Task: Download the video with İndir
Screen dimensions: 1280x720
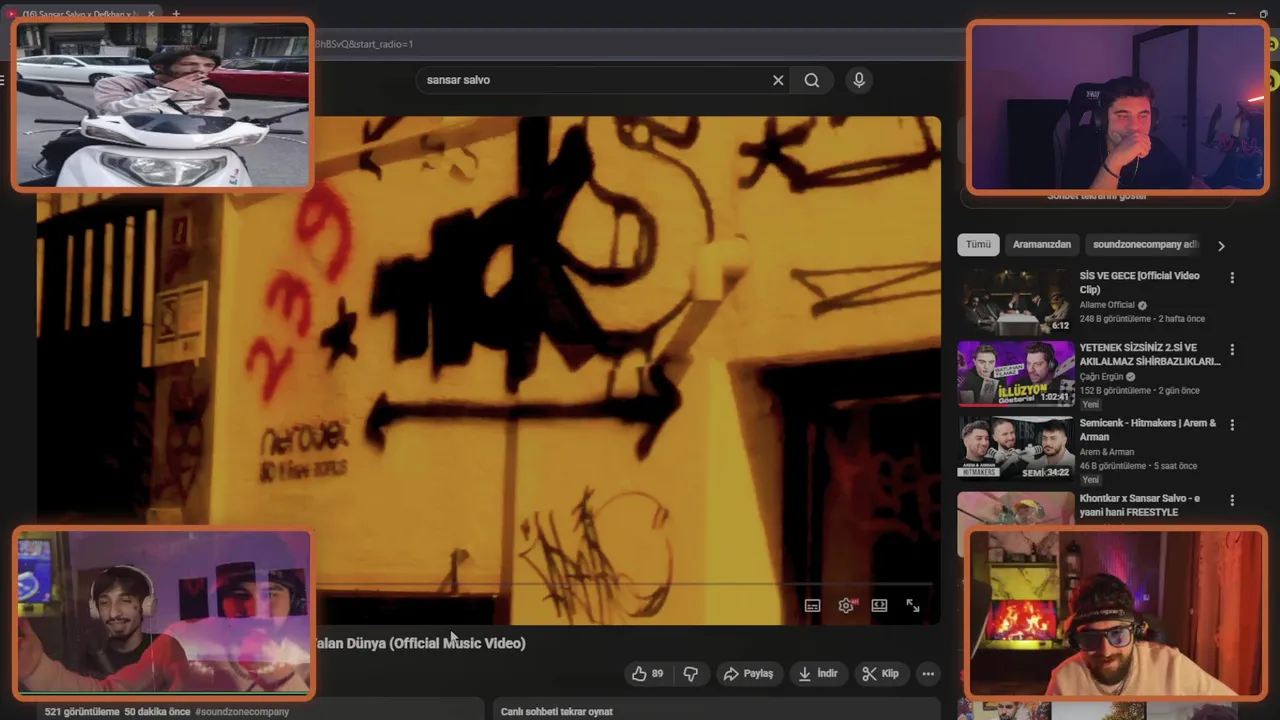Action: click(x=817, y=674)
